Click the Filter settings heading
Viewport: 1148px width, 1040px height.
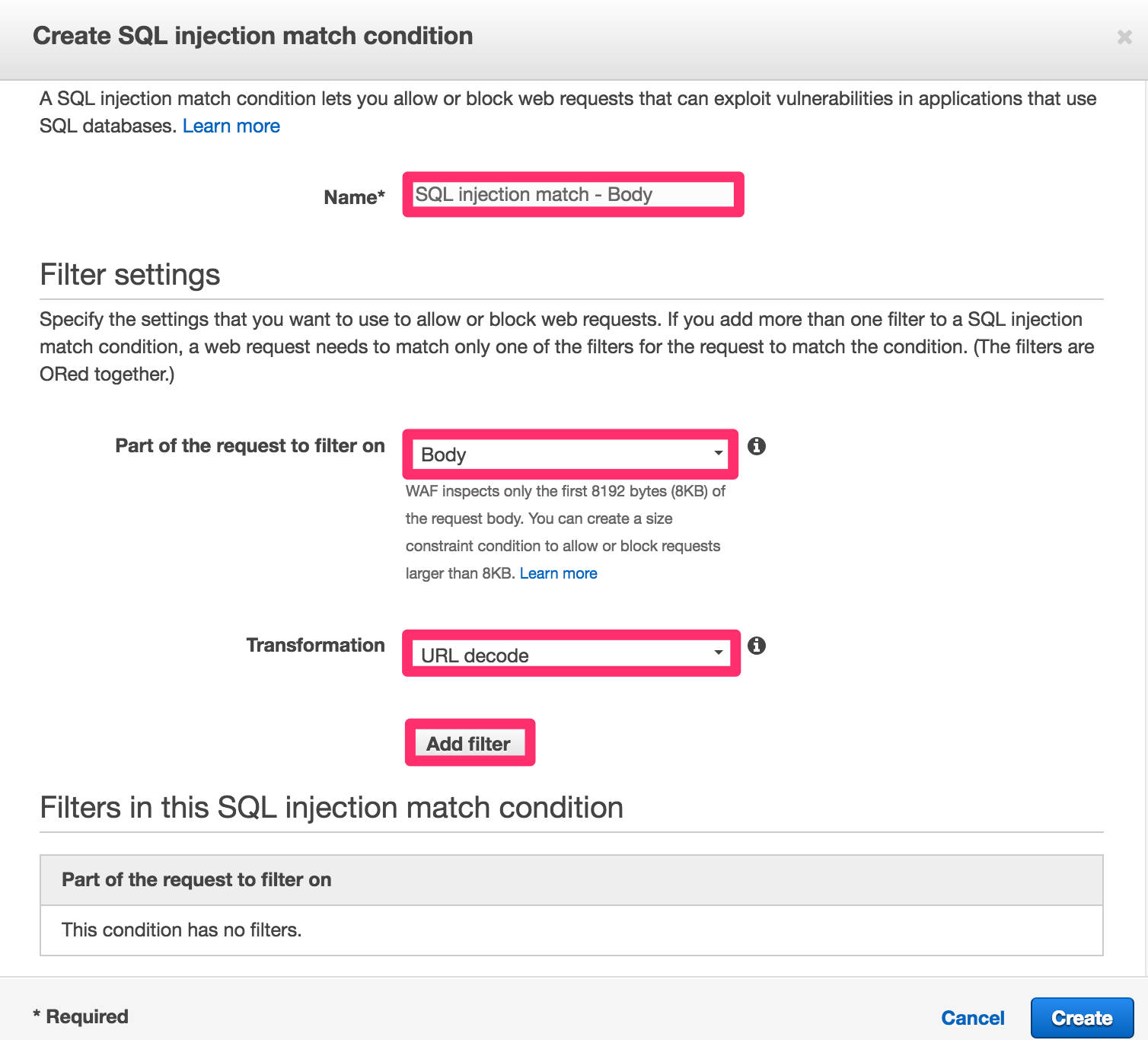click(130, 274)
